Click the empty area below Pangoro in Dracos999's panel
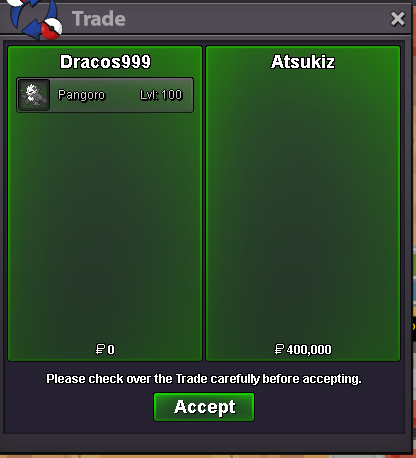416x458 pixels. coord(105,227)
